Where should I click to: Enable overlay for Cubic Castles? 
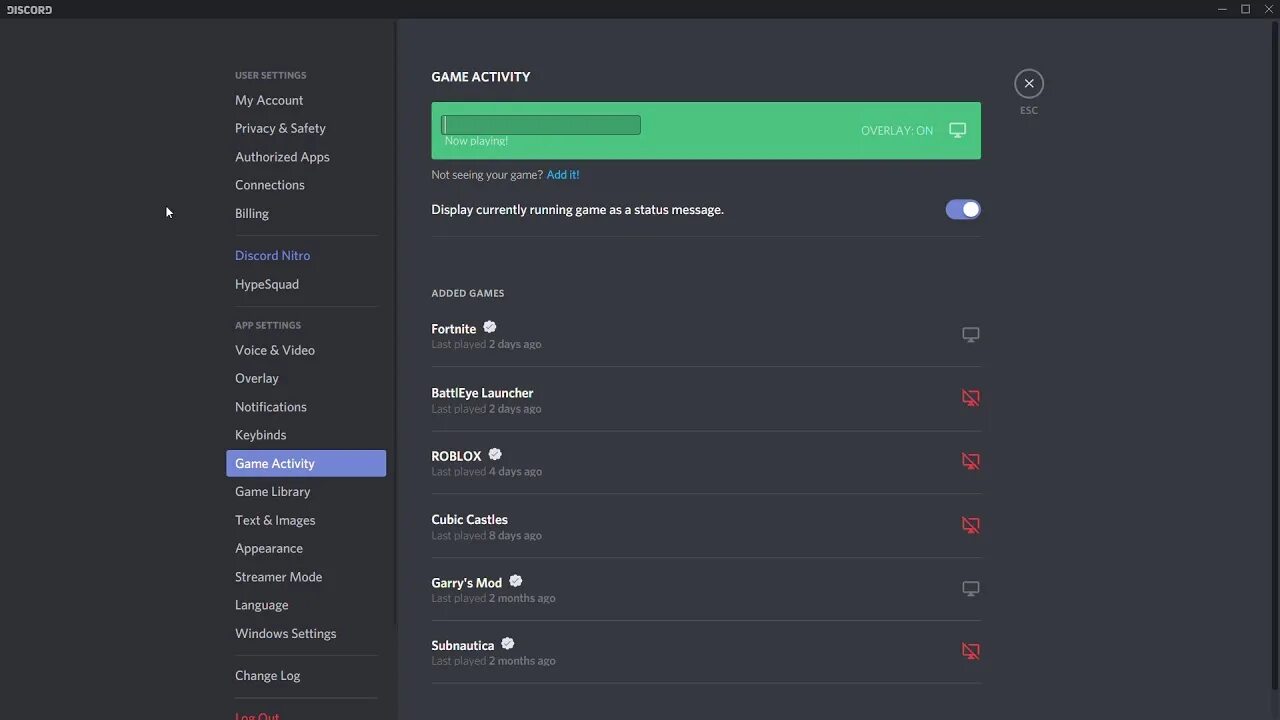(970, 525)
